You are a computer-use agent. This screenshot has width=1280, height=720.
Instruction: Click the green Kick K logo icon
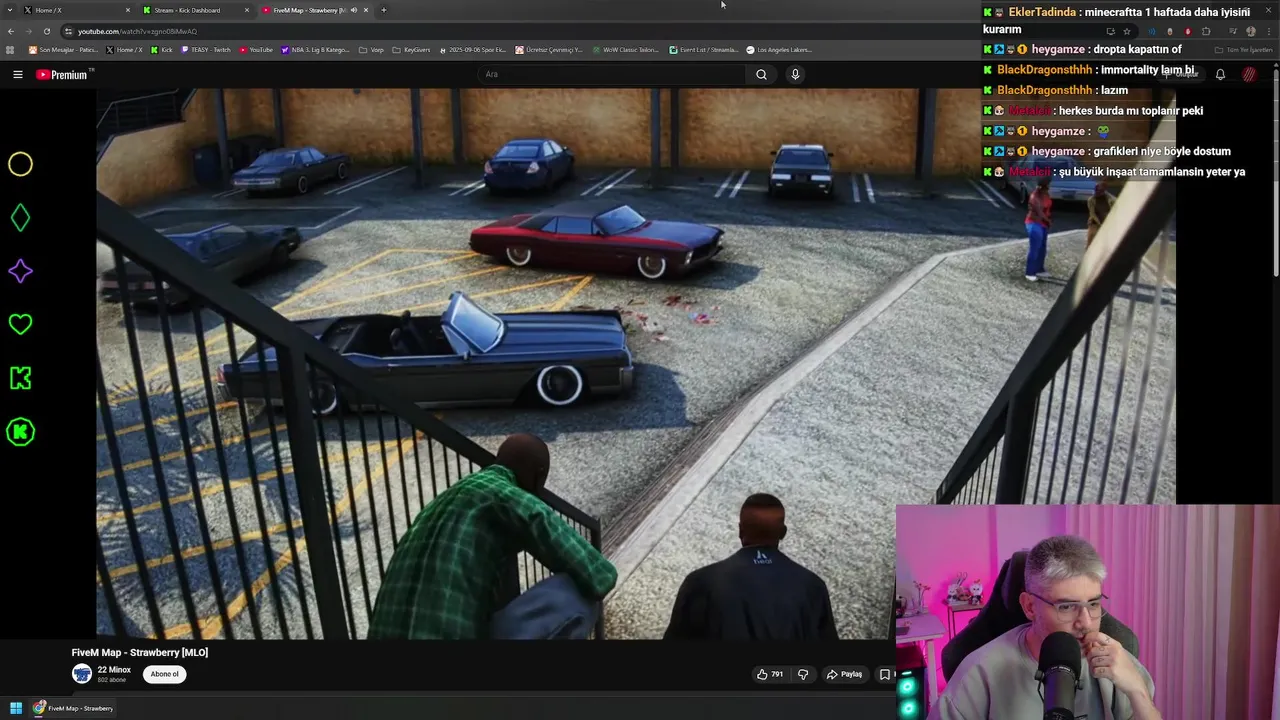[x=20, y=378]
